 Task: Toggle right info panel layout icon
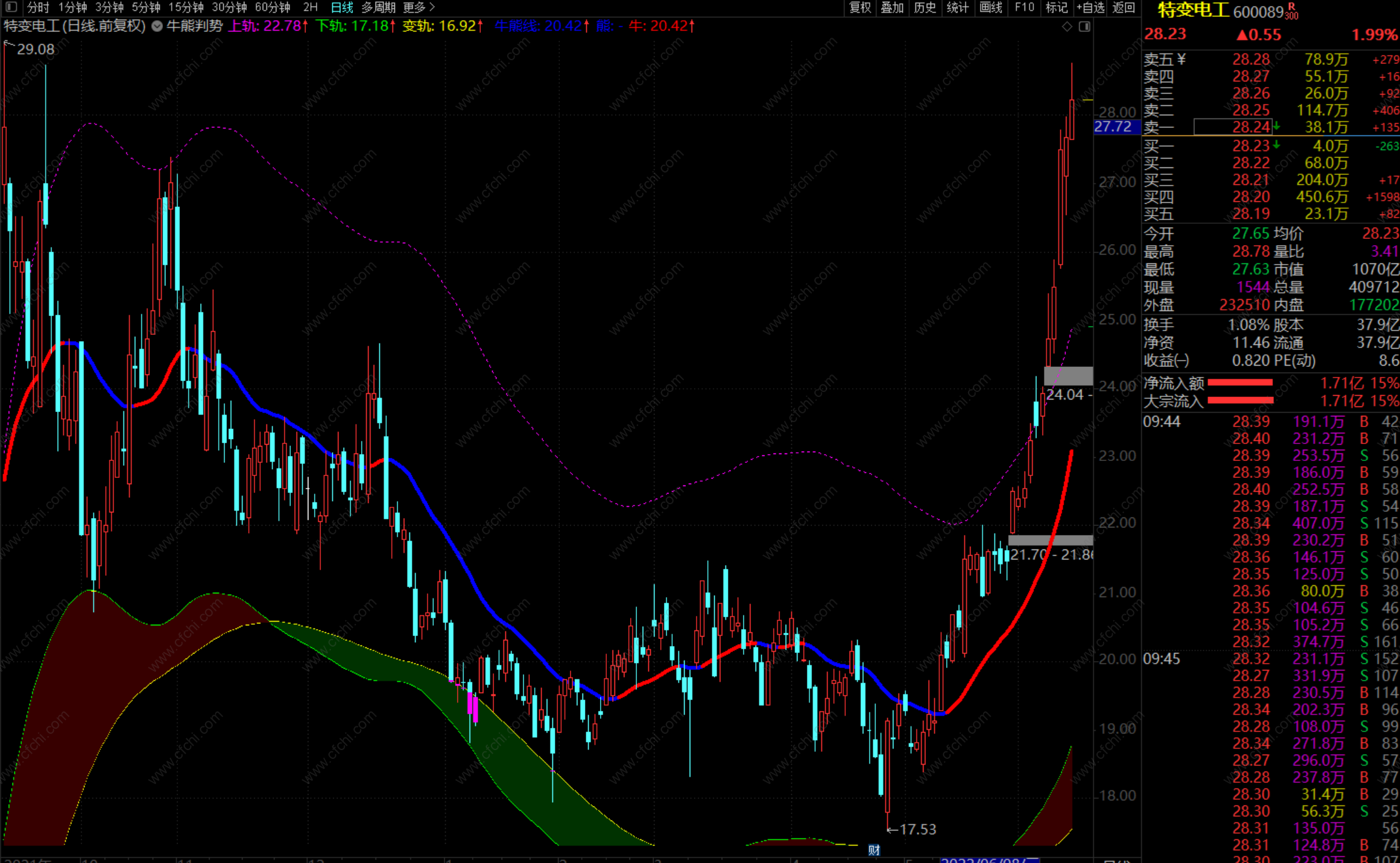click(x=1085, y=26)
